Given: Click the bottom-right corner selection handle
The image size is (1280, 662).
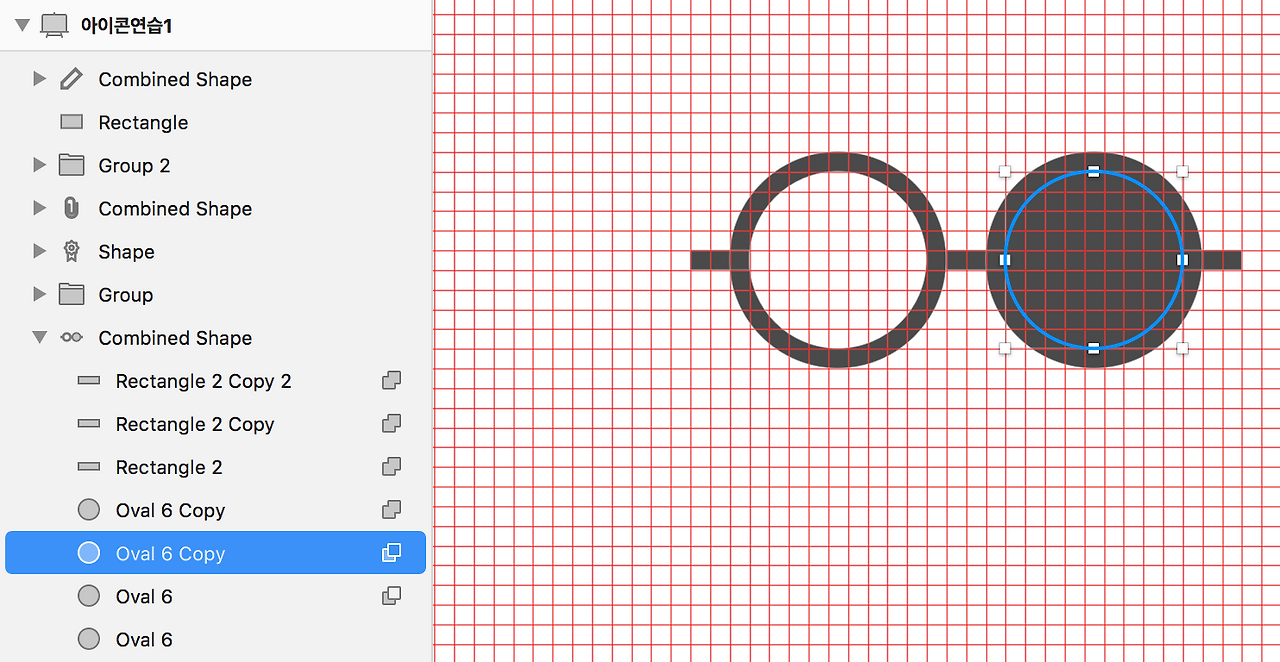Looking at the screenshot, I should click(1182, 348).
